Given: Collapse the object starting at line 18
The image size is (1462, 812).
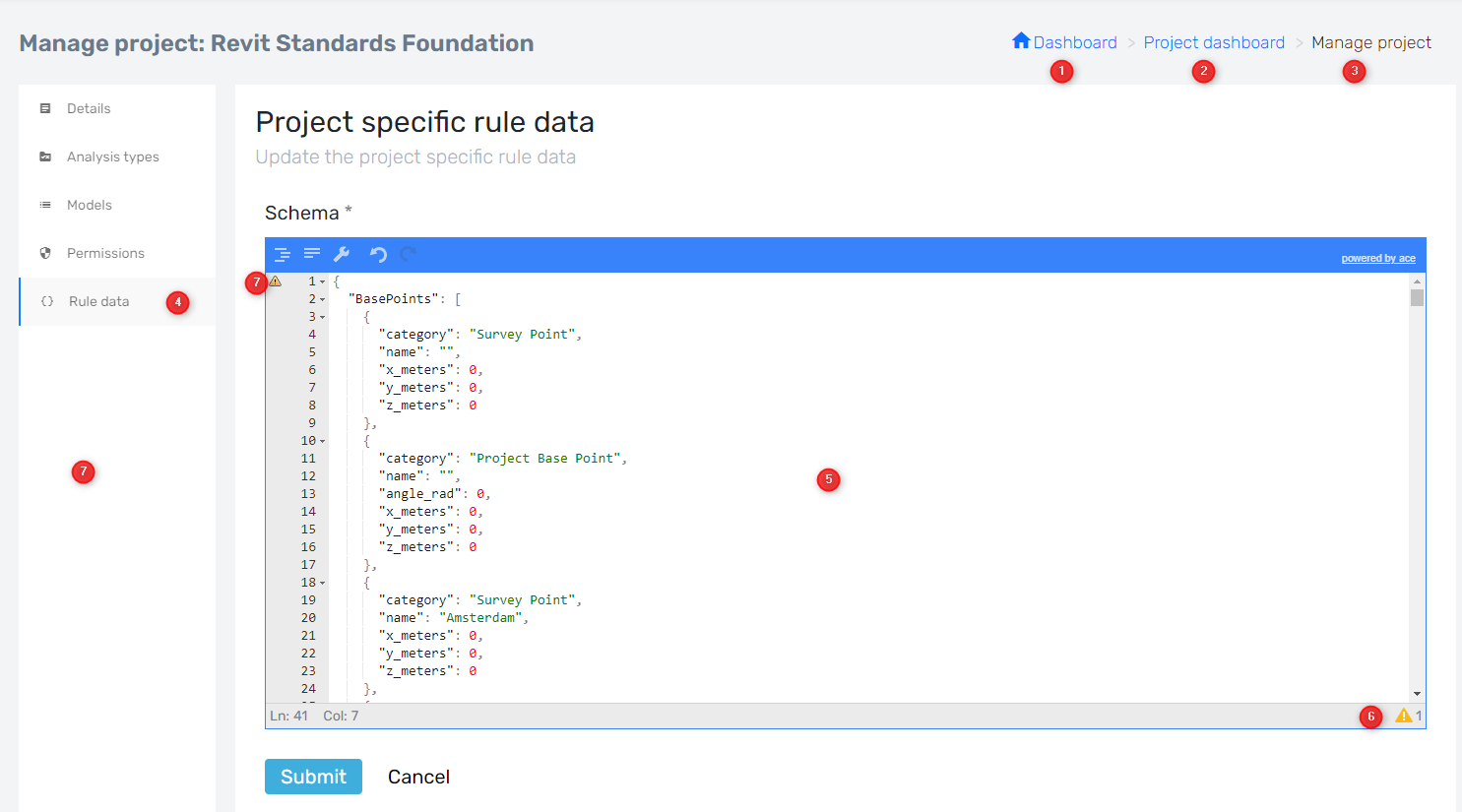Looking at the screenshot, I should point(322,582).
